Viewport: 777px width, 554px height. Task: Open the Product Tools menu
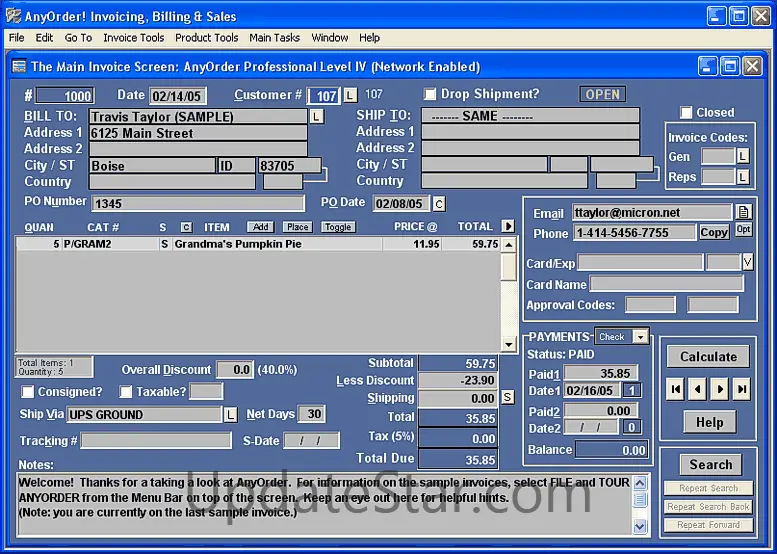point(206,38)
